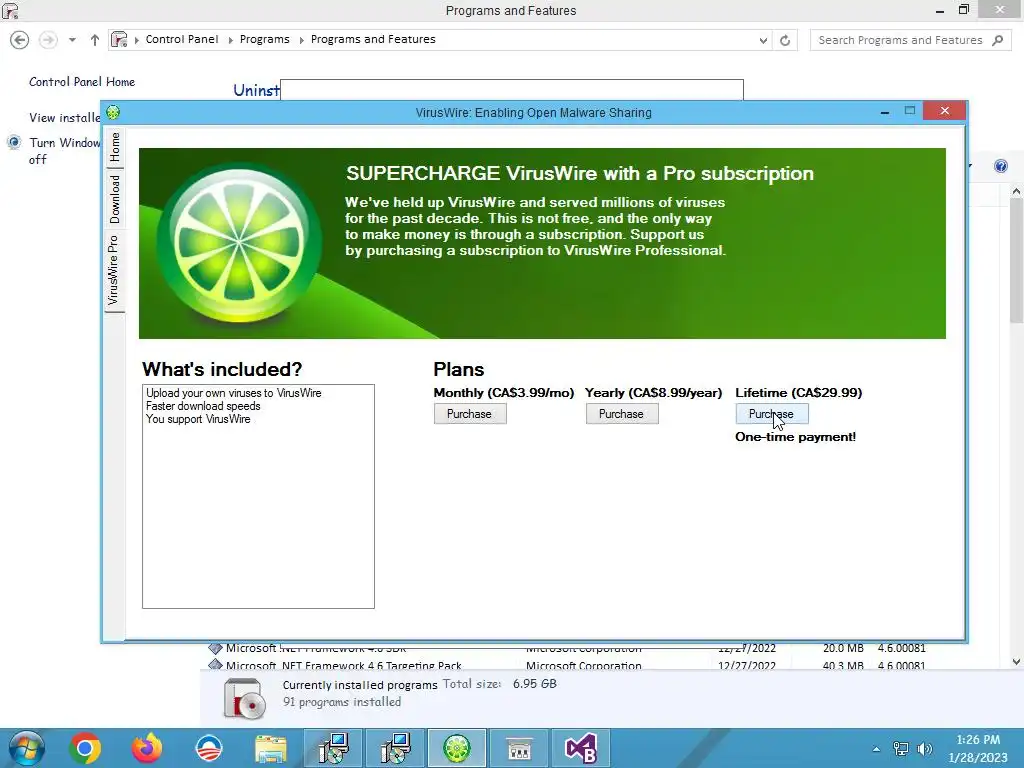Click the large lime logo in banner
The image size is (1024, 768).
pos(240,242)
